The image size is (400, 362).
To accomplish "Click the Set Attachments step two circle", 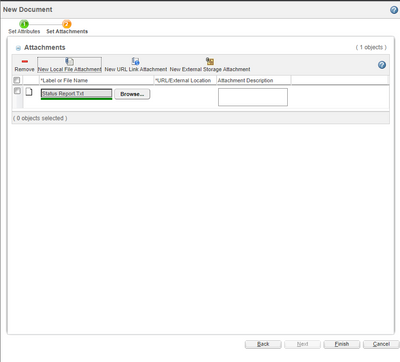I will pos(67,24).
